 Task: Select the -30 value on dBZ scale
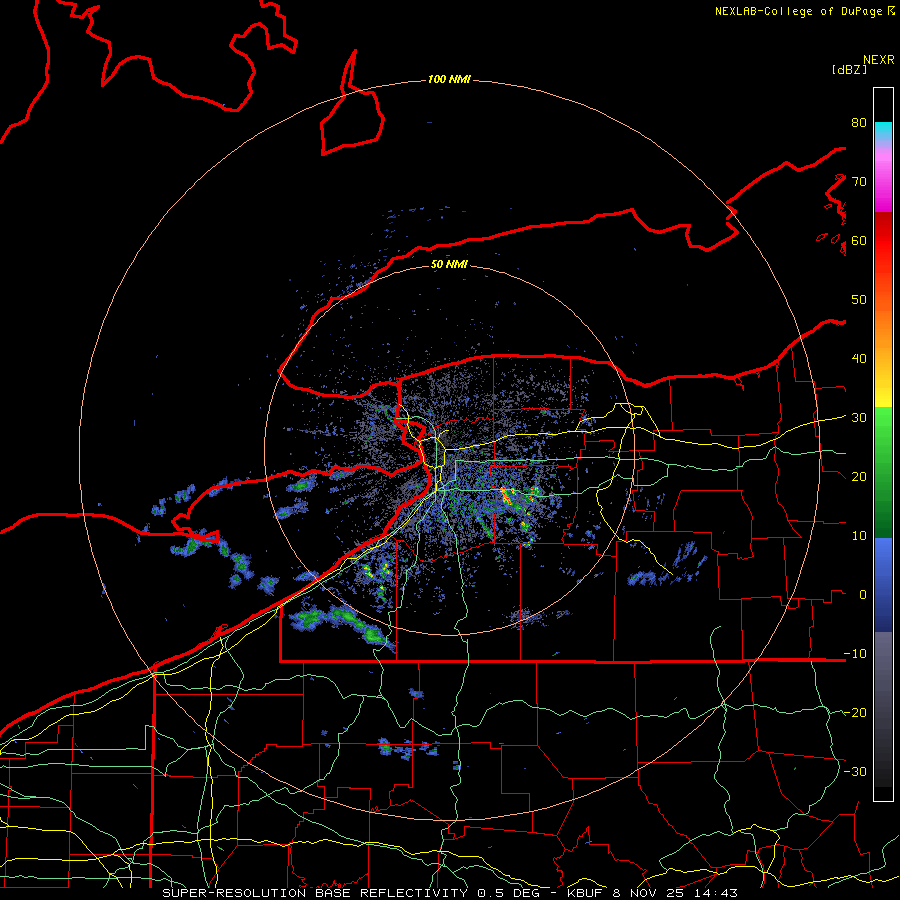(x=855, y=772)
